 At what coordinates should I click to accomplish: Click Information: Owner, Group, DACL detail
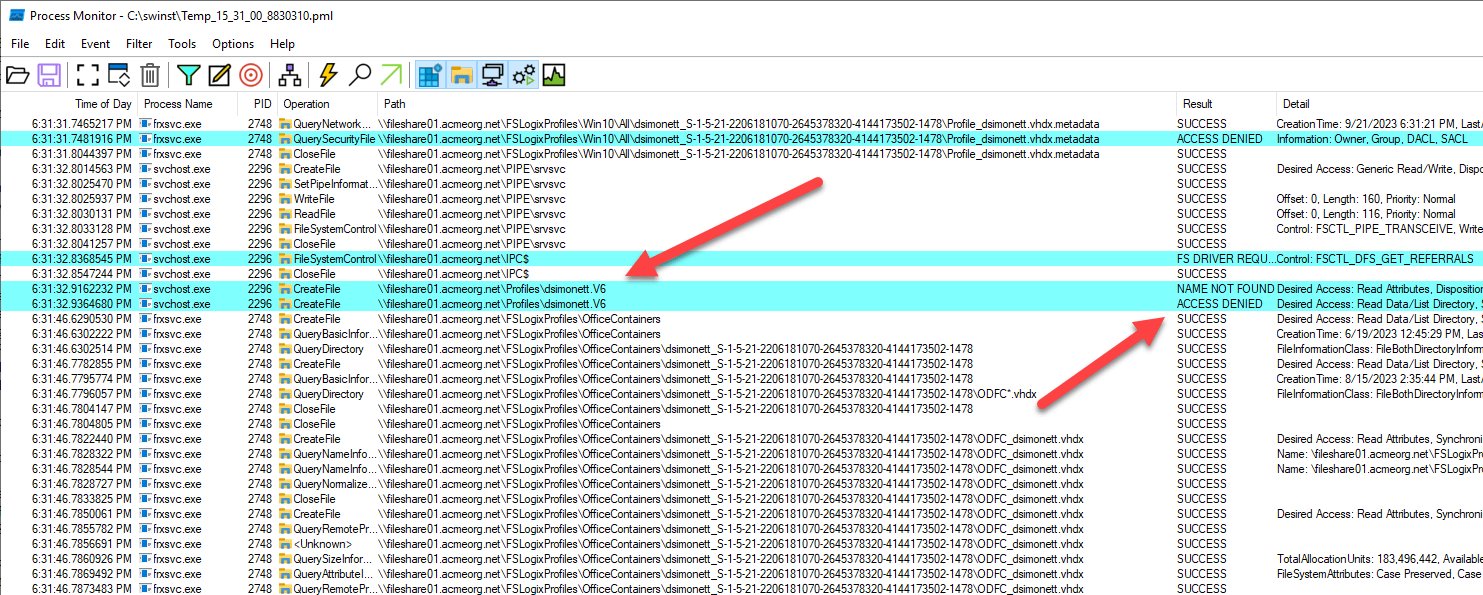pyautogui.click(x=1372, y=139)
